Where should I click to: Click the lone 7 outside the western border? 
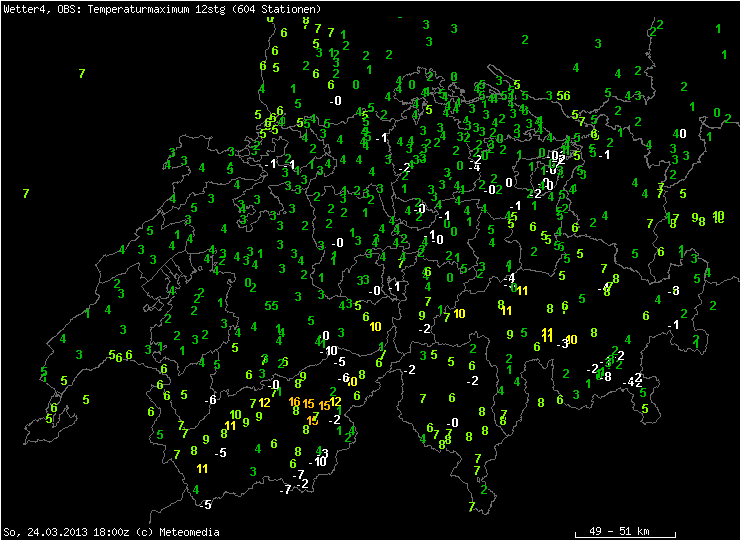[x=26, y=193]
